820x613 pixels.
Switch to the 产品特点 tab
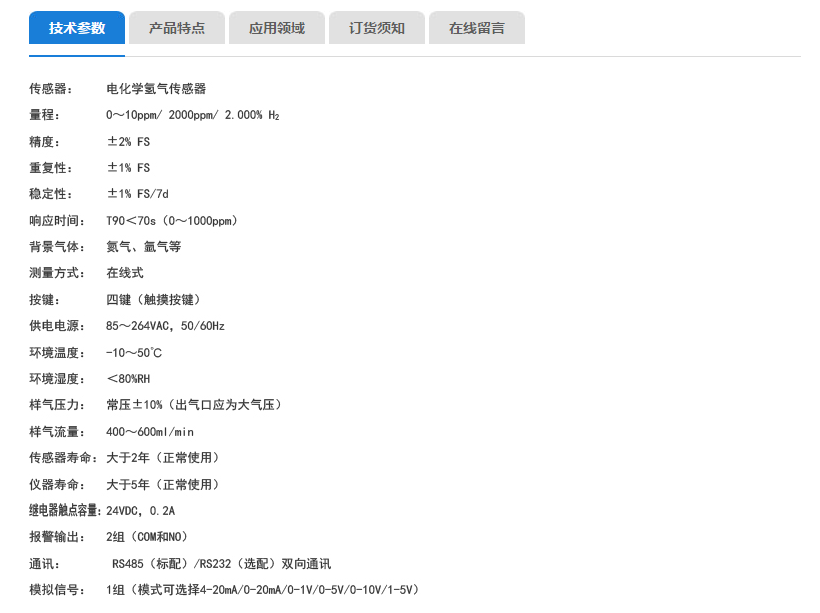(x=176, y=28)
